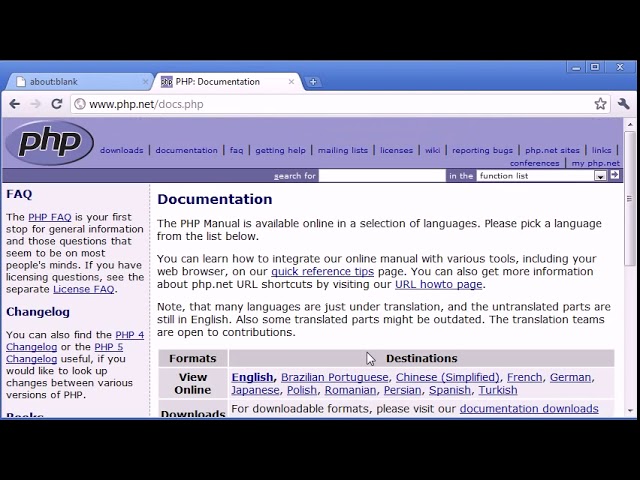View the manual in Spanish
Viewport: 640px width, 480px height.
pyautogui.click(x=450, y=390)
